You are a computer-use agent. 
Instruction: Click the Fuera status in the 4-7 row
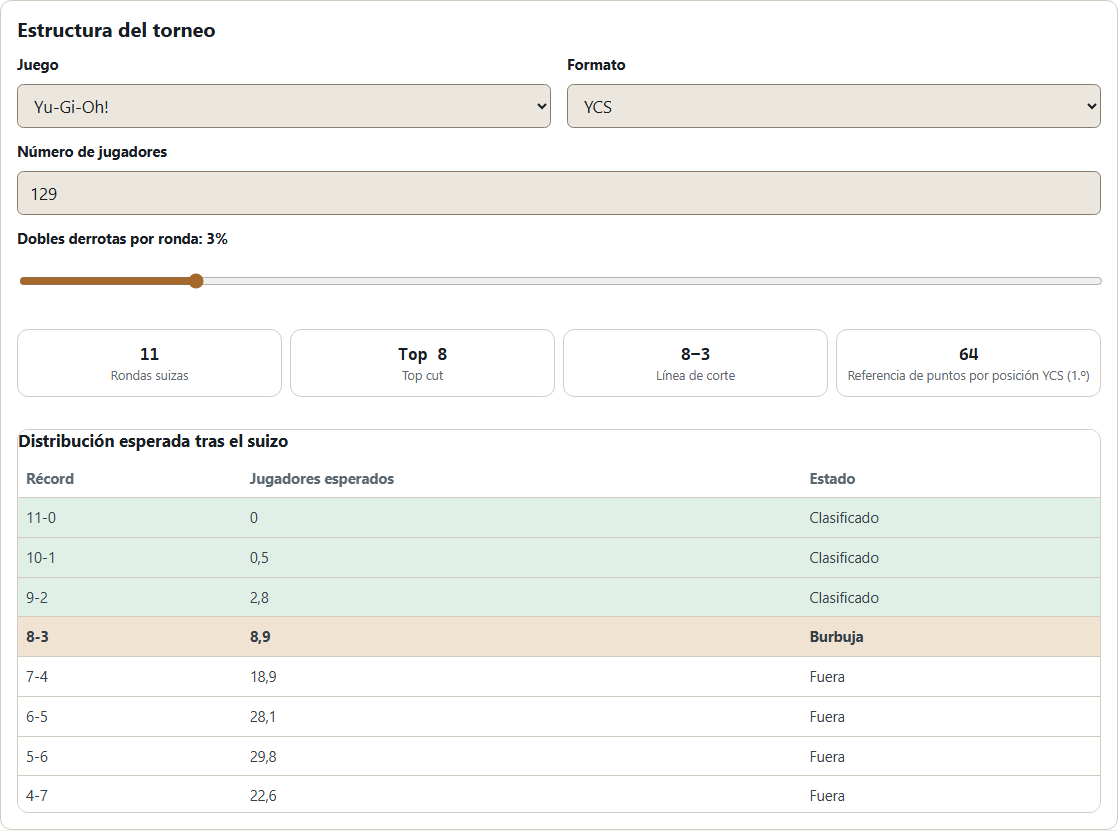tap(827, 796)
